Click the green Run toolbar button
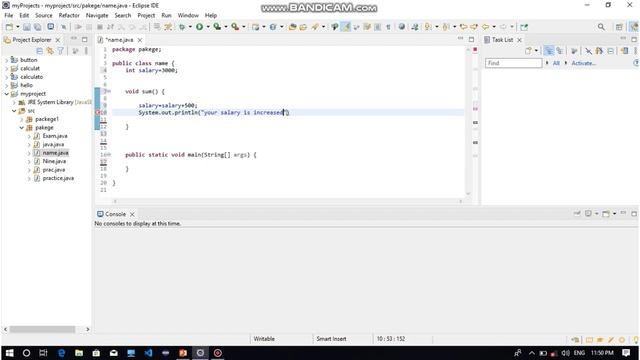The height and width of the screenshot is (360, 640). [x=199, y=27]
